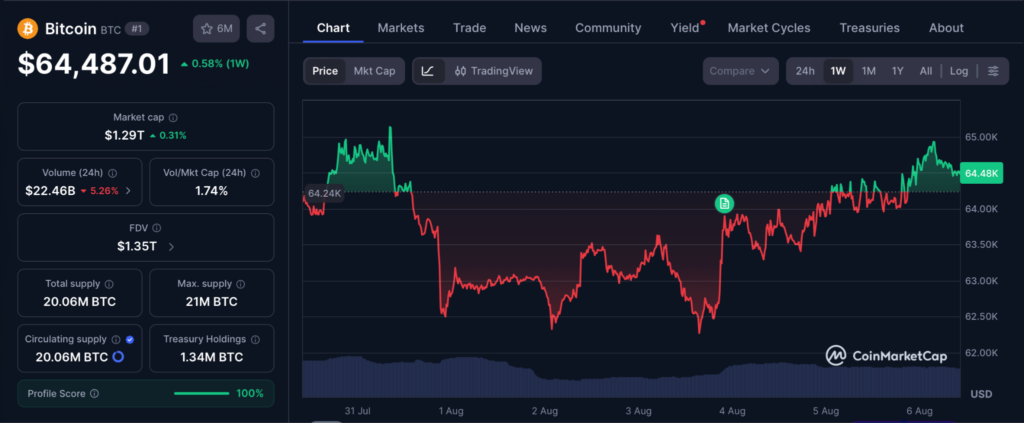Screen dimensions: 1024x423
Task: Click the share icon next to Bitcoin title
Action: (x=261, y=29)
